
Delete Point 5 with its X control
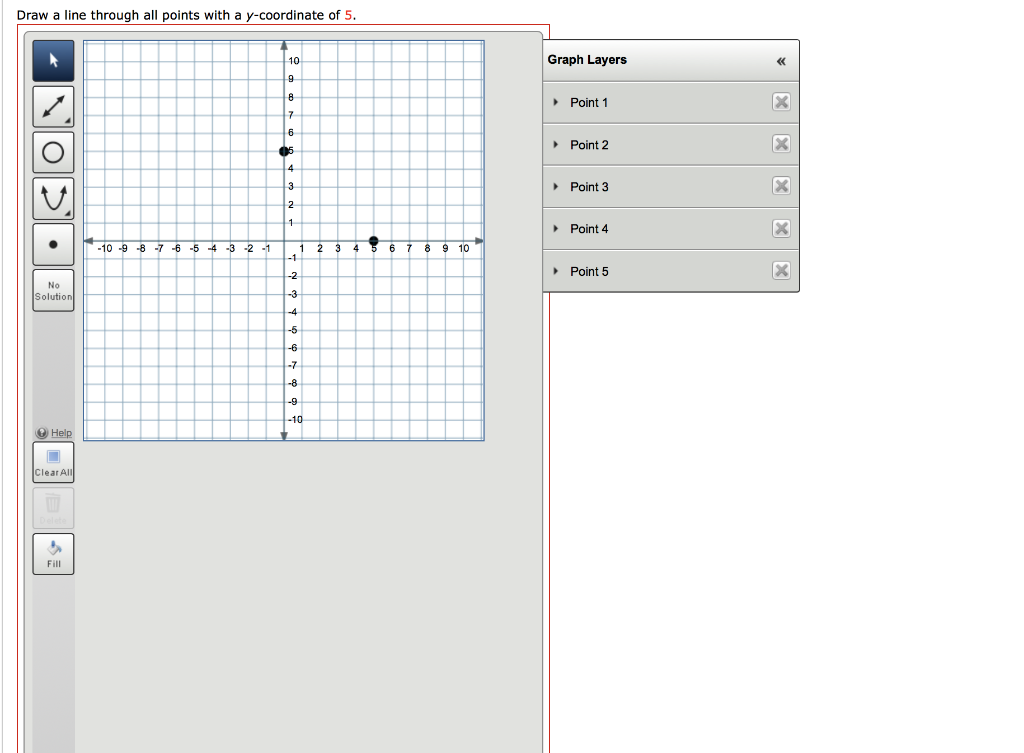click(781, 270)
